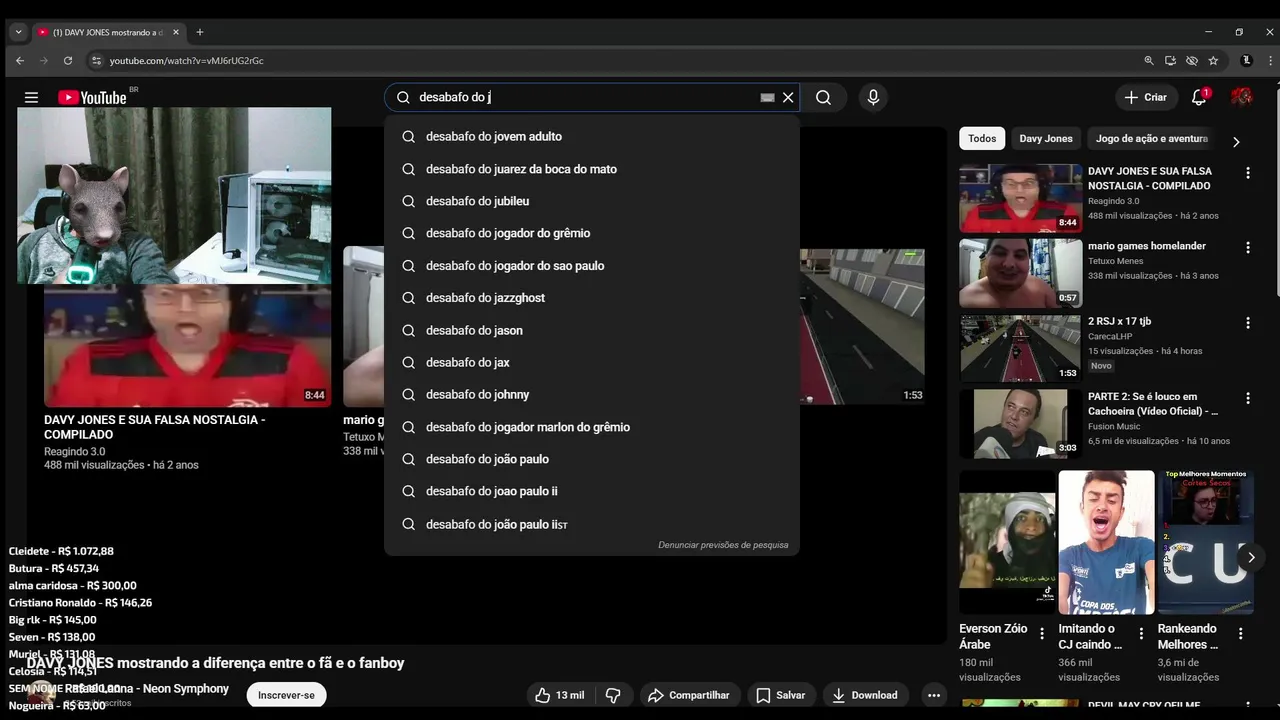Click the magnifier search button
The width and height of the screenshot is (1280, 720).
tap(823, 97)
